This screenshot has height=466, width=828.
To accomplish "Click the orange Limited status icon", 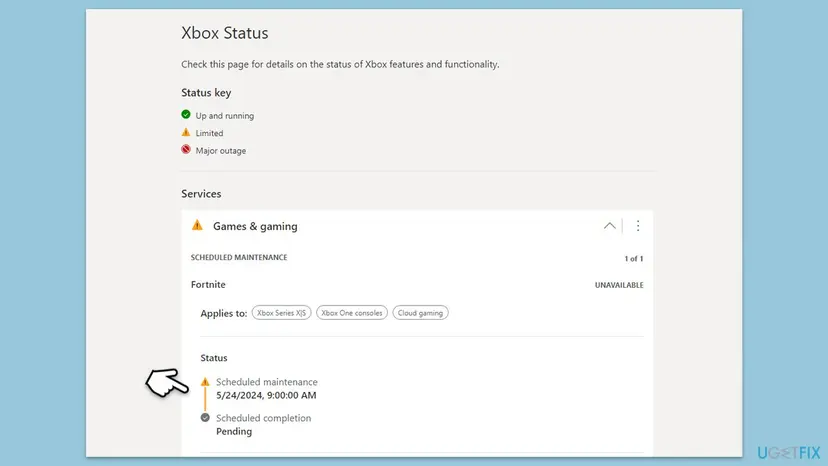I will pos(186,132).
